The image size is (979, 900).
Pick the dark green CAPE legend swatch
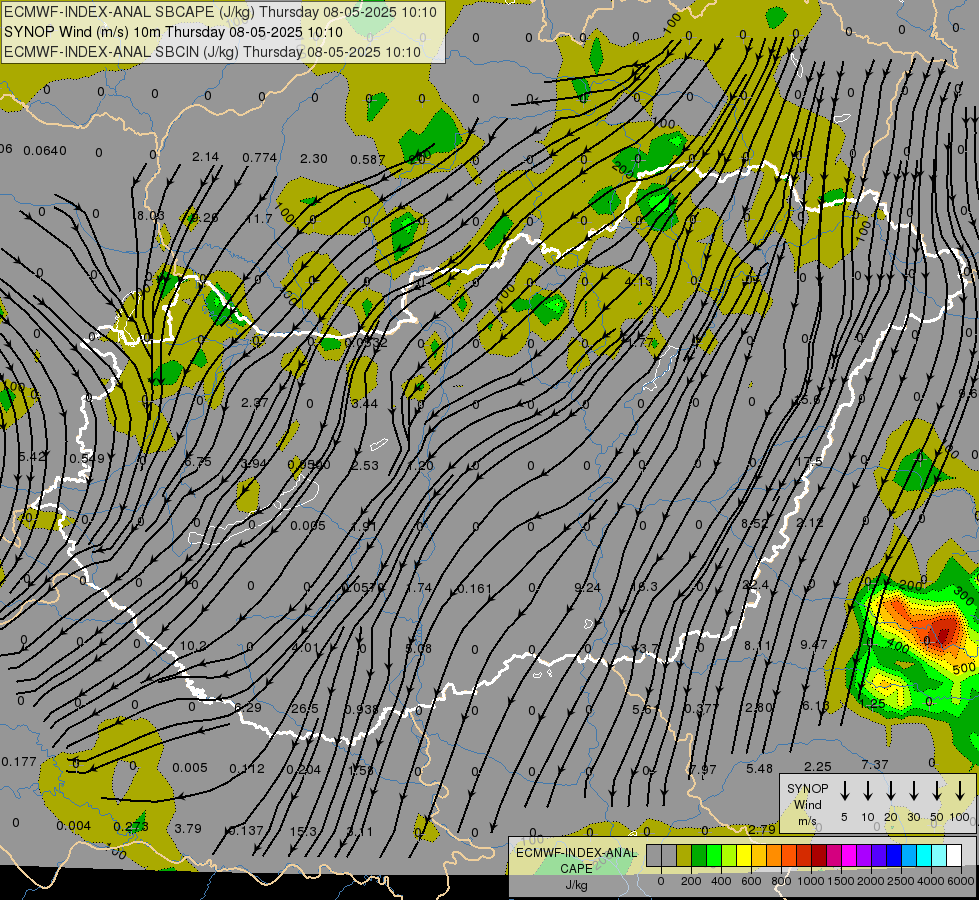tap(699, 856)
